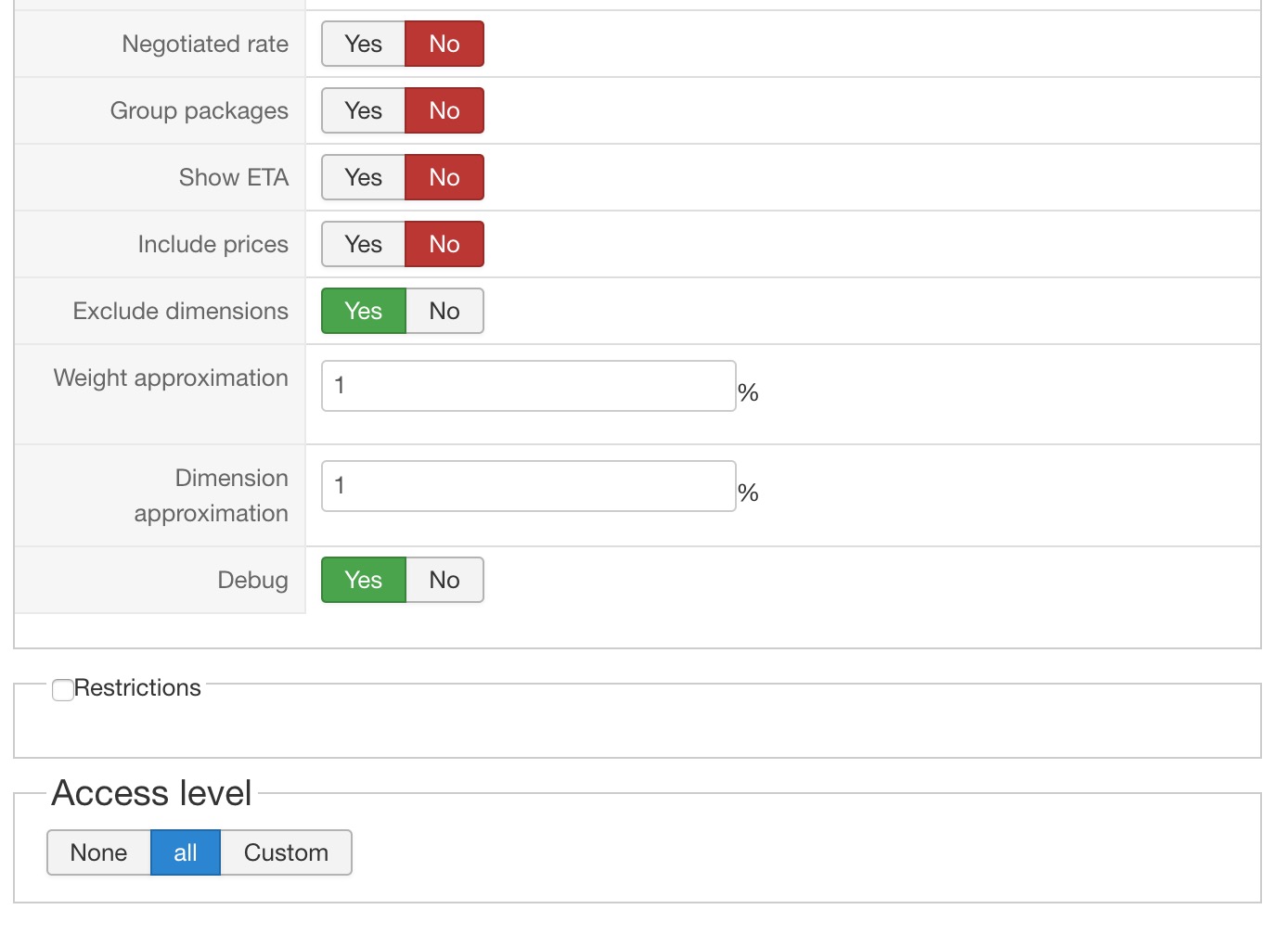This screenshot has height=935, width=1288.
Task: Enable Group packages with Yes
Action: 363,111
